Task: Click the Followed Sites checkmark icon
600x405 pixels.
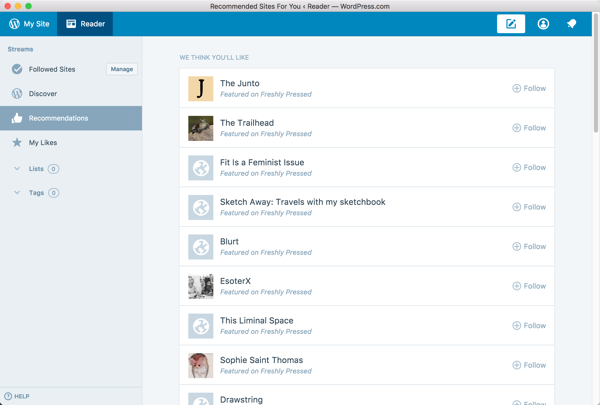Action: tap(17, 69)
